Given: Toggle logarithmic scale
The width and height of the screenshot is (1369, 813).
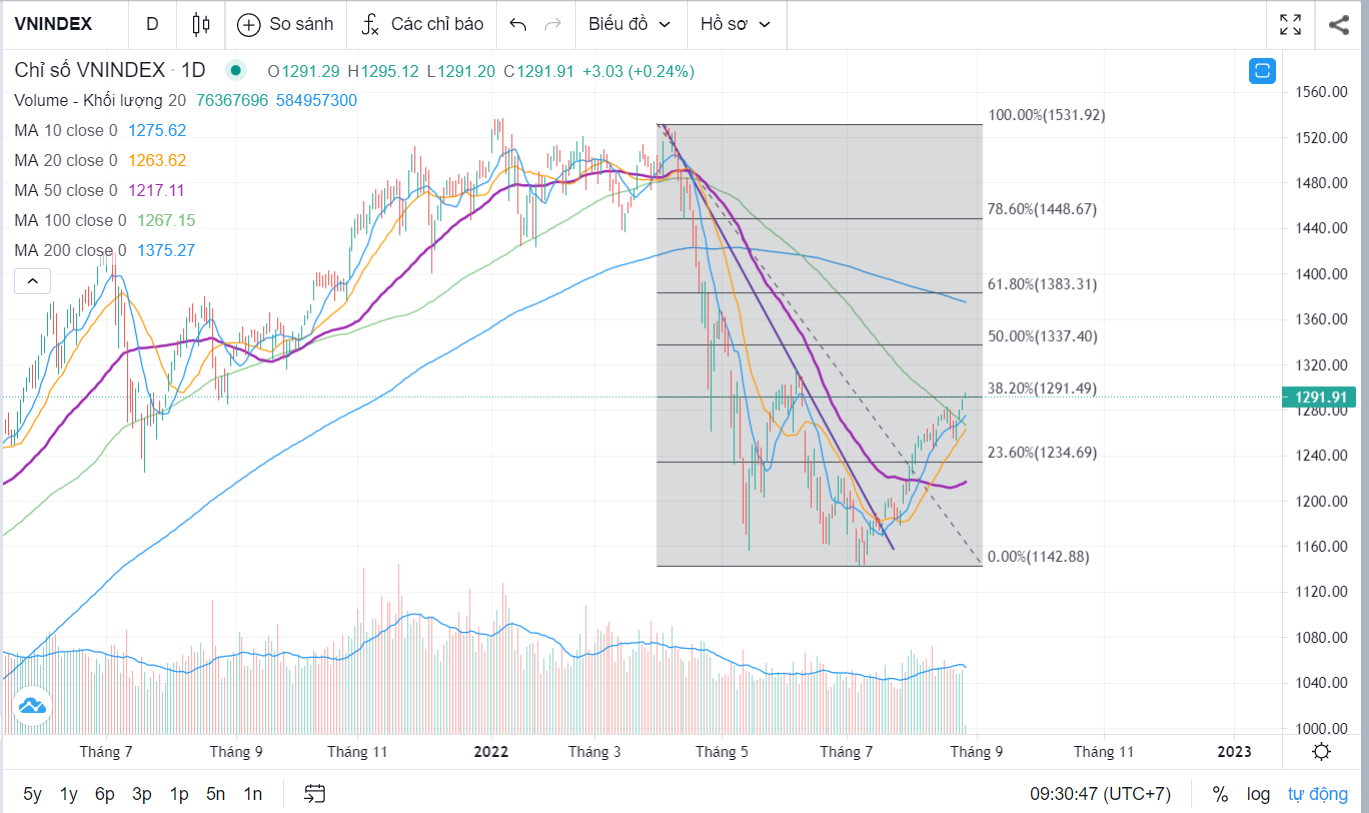Looking at the screenshot, I should click(x=1258, y=794).
